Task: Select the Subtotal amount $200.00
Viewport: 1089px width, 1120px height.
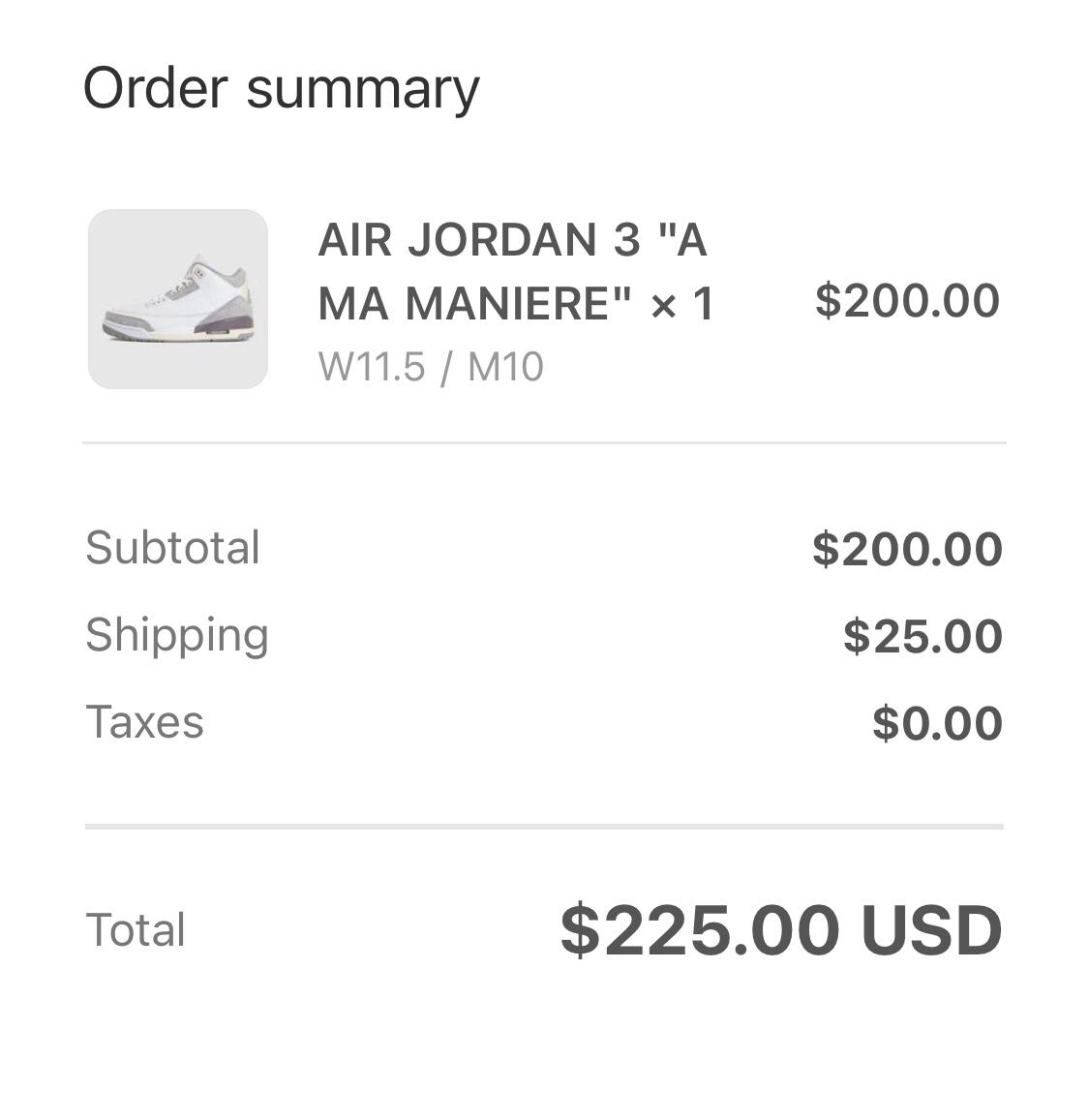Action: click(x=908, y=549)
